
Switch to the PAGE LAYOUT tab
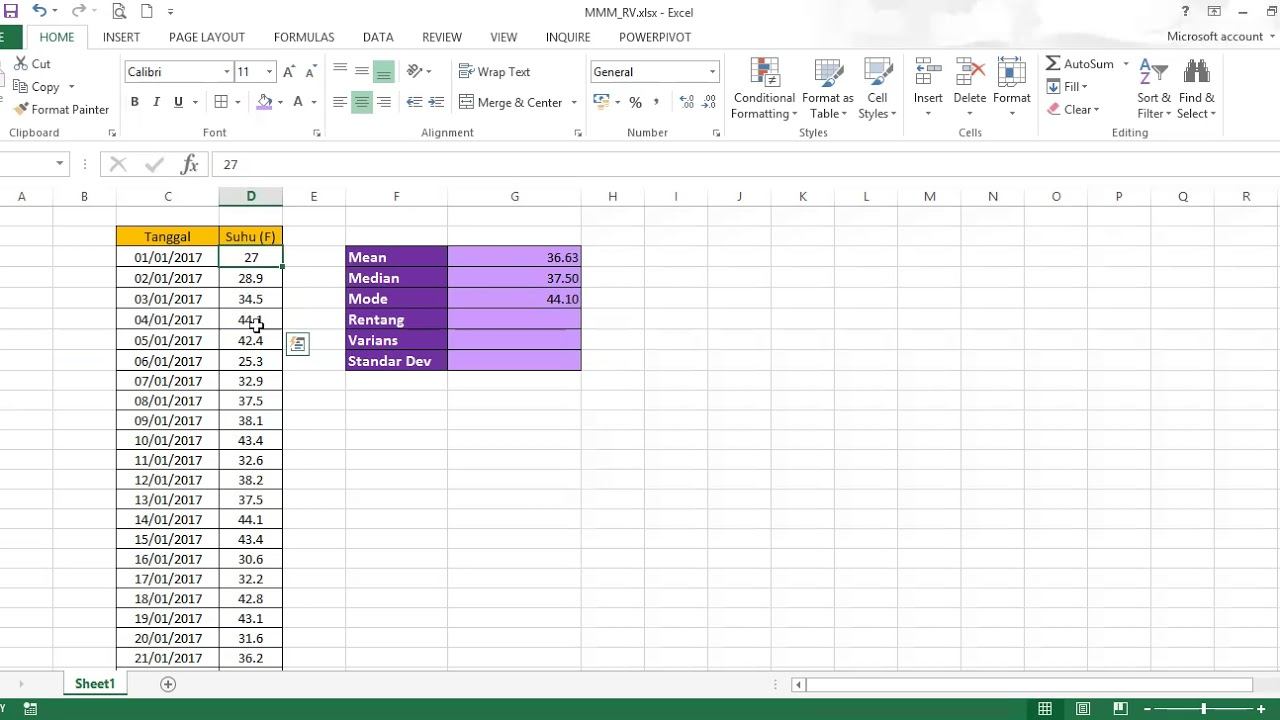tap(207, 37)
